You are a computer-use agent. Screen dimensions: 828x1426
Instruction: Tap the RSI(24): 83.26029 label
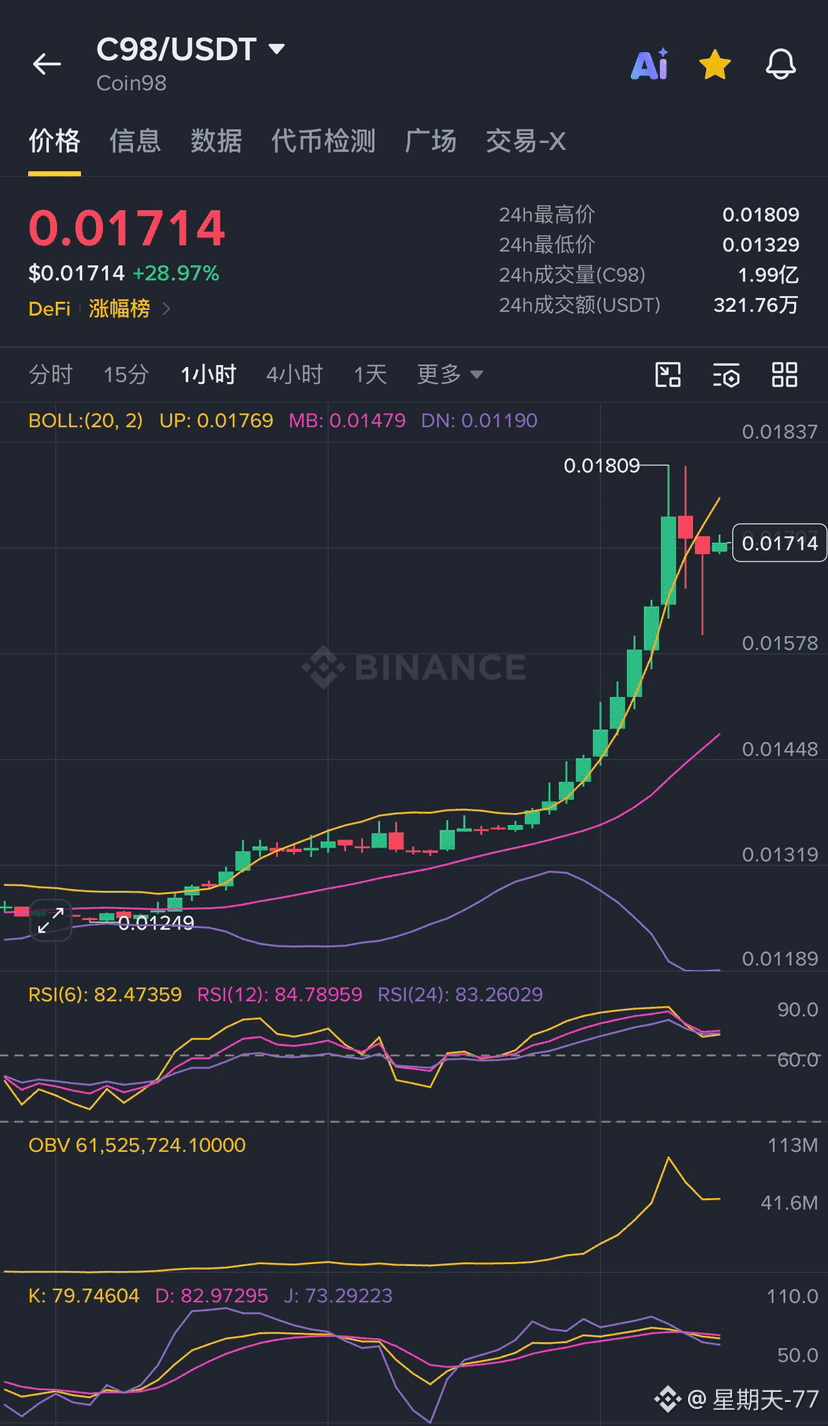pos(461,995)
